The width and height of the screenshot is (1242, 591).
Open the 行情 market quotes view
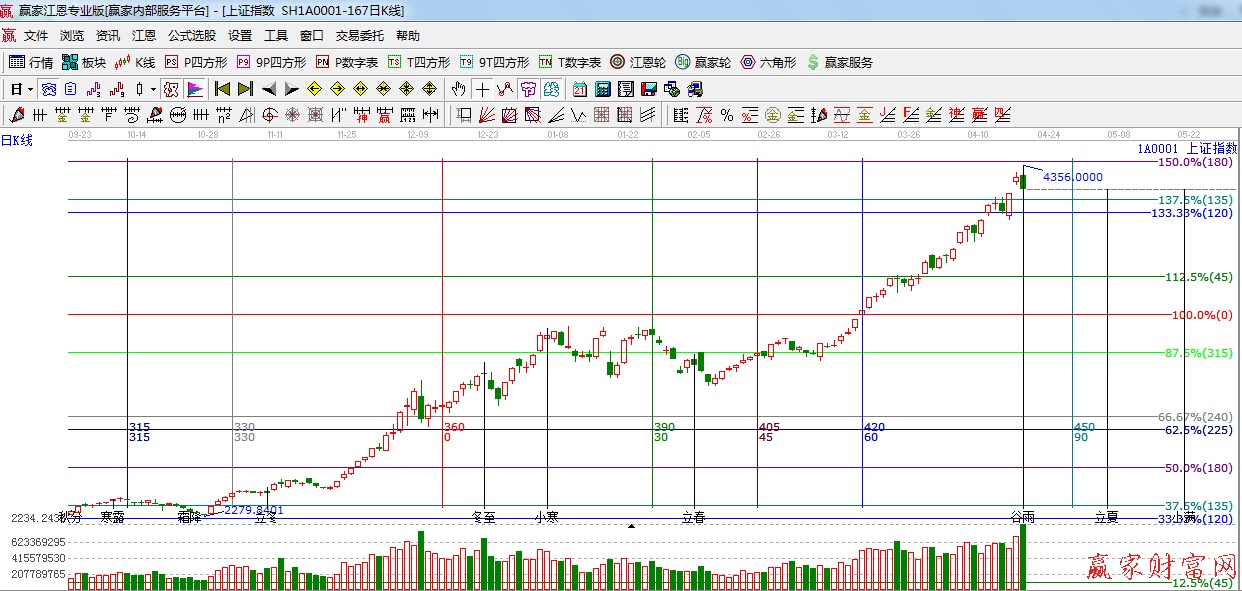click(31, 62)
